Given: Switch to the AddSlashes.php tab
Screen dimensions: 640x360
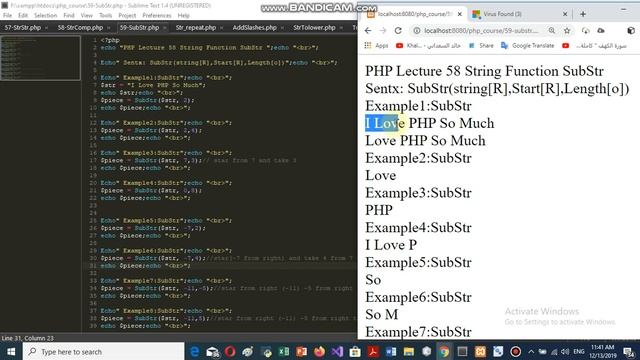Looking at the screenshot, I should (x=254, y=28).
